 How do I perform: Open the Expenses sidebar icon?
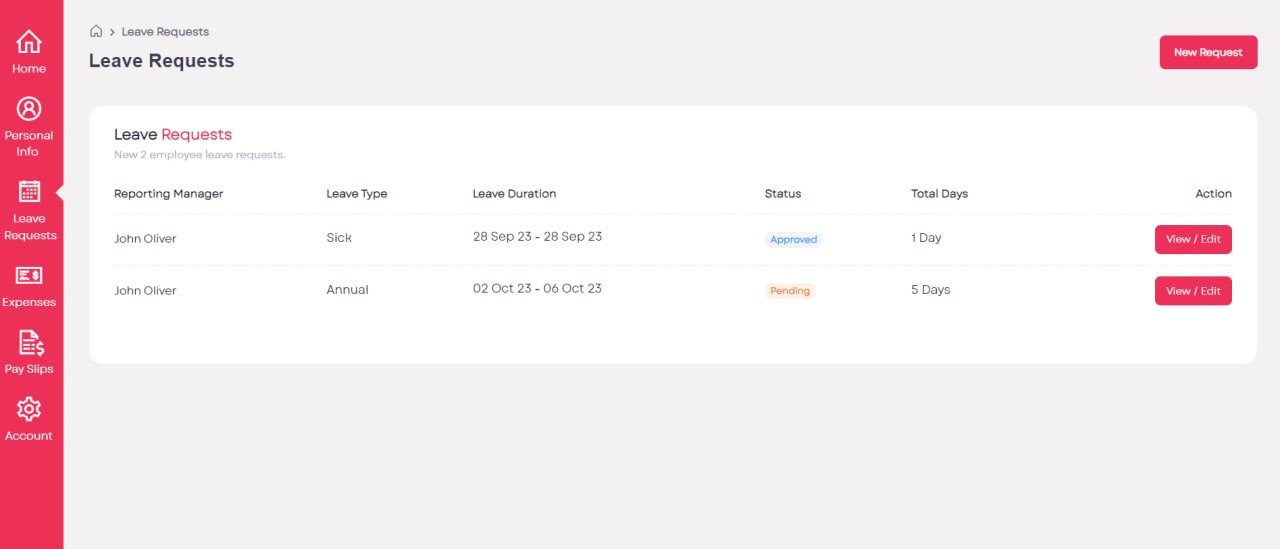pos(29,276)
